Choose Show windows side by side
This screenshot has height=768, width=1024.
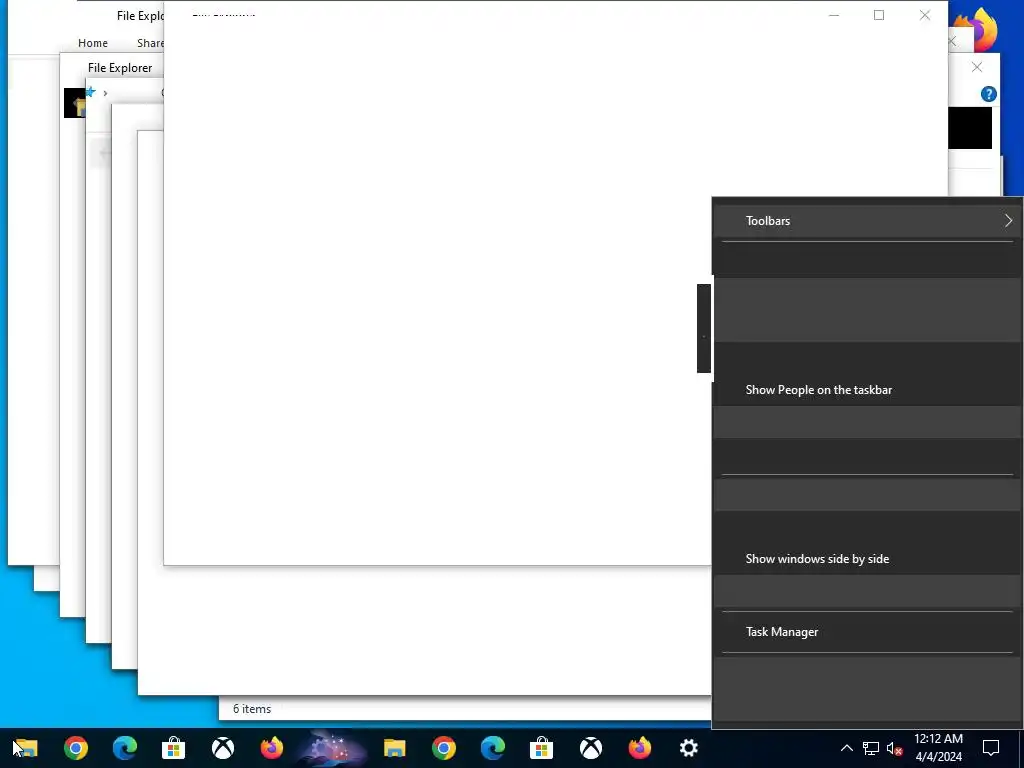click(867, 559)
